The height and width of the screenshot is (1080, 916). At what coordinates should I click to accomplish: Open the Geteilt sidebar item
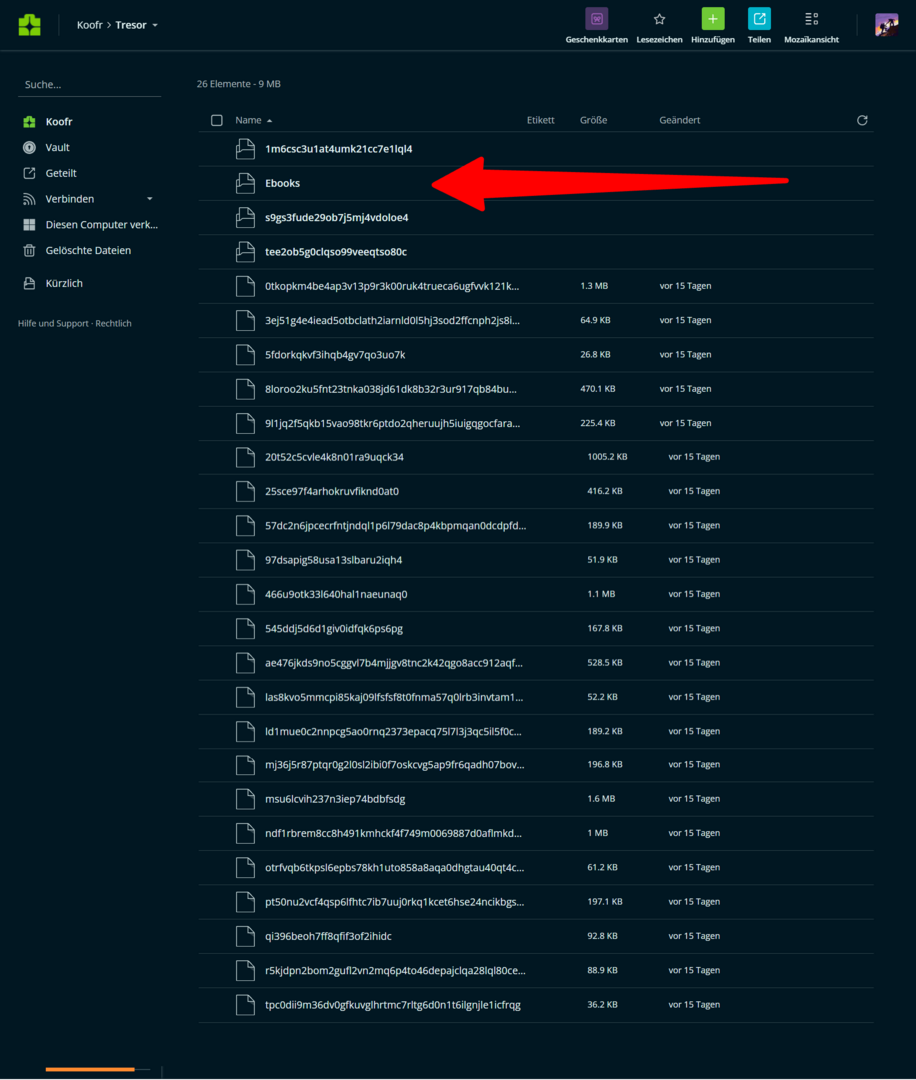click(x=61, y=173)
